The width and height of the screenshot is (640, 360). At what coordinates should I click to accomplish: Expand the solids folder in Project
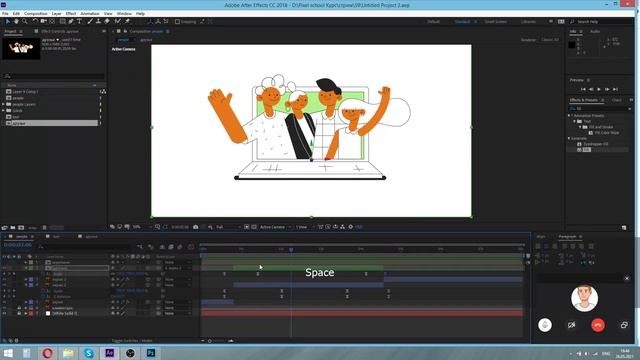coord(4,111)
